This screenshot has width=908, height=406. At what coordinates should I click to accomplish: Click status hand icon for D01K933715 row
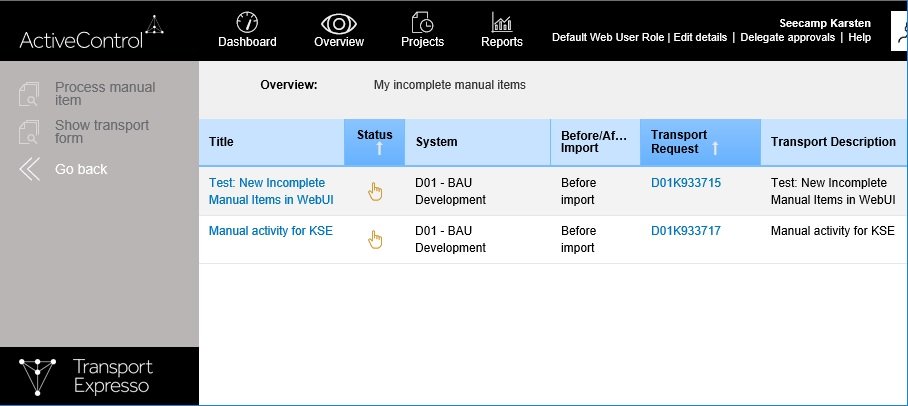click(375, 191)
